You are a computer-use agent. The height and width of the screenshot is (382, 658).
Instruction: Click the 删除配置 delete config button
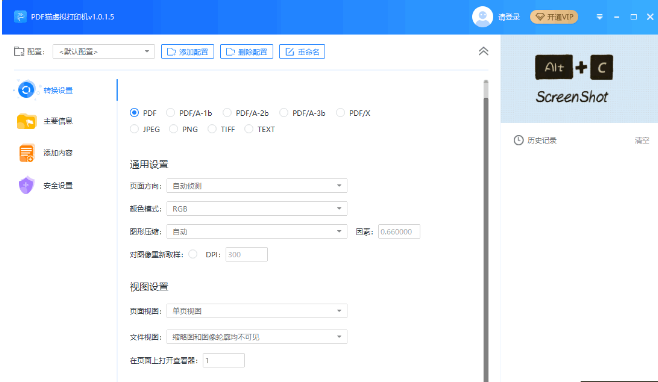point(247,52)
